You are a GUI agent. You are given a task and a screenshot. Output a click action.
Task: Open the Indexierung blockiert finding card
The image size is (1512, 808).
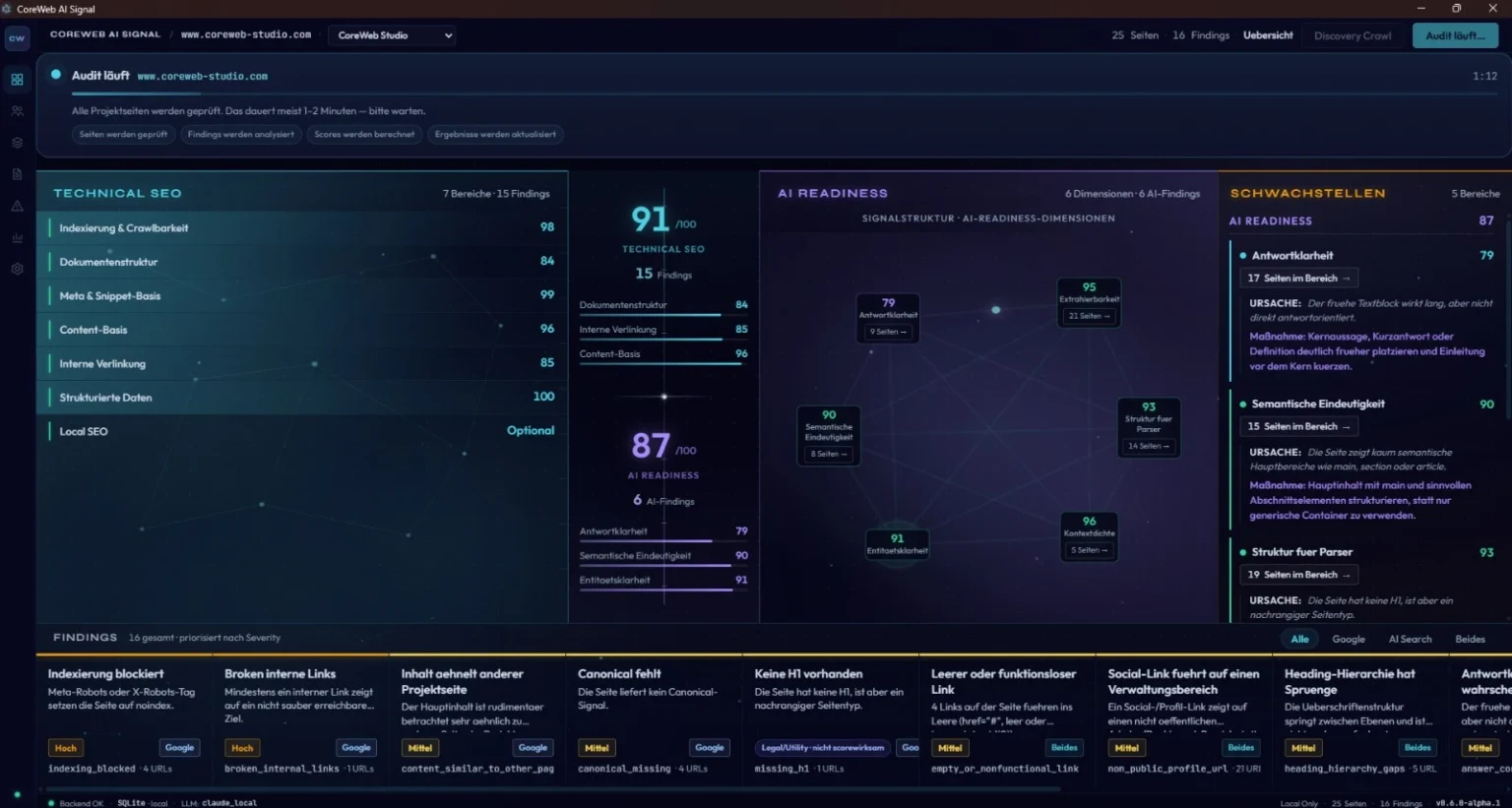tap(124, 719)
